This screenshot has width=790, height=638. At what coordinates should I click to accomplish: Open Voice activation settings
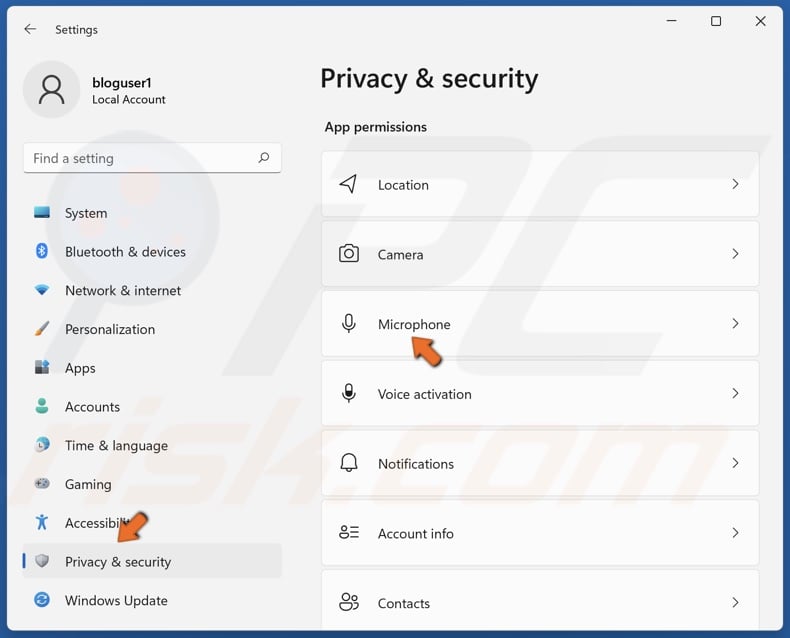(540, 394)
